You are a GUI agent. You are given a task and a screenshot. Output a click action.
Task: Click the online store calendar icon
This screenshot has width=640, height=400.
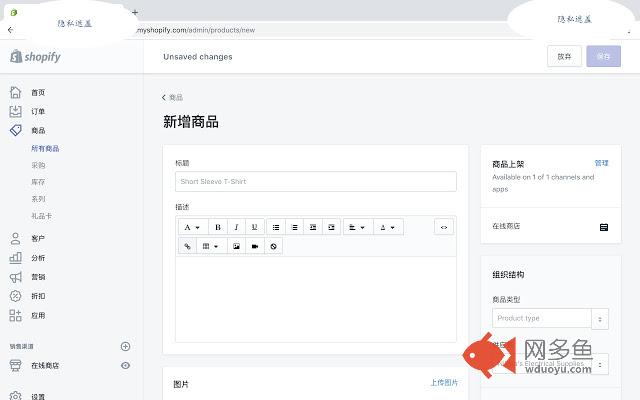[x=604, y=227]
